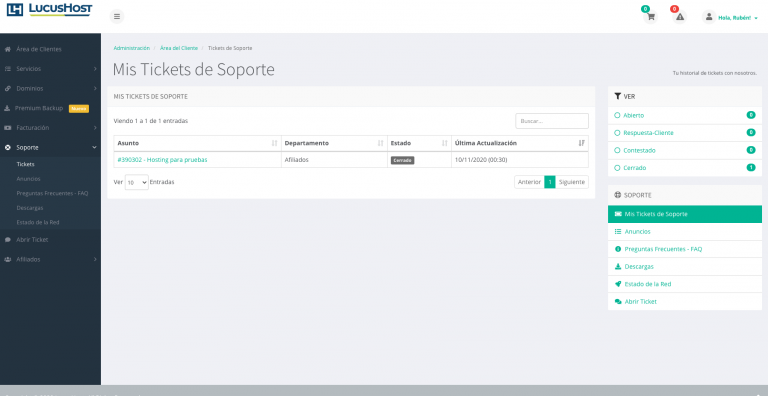
Task: Click download icon beside Descargas in right panel
Action: point(618,267)
